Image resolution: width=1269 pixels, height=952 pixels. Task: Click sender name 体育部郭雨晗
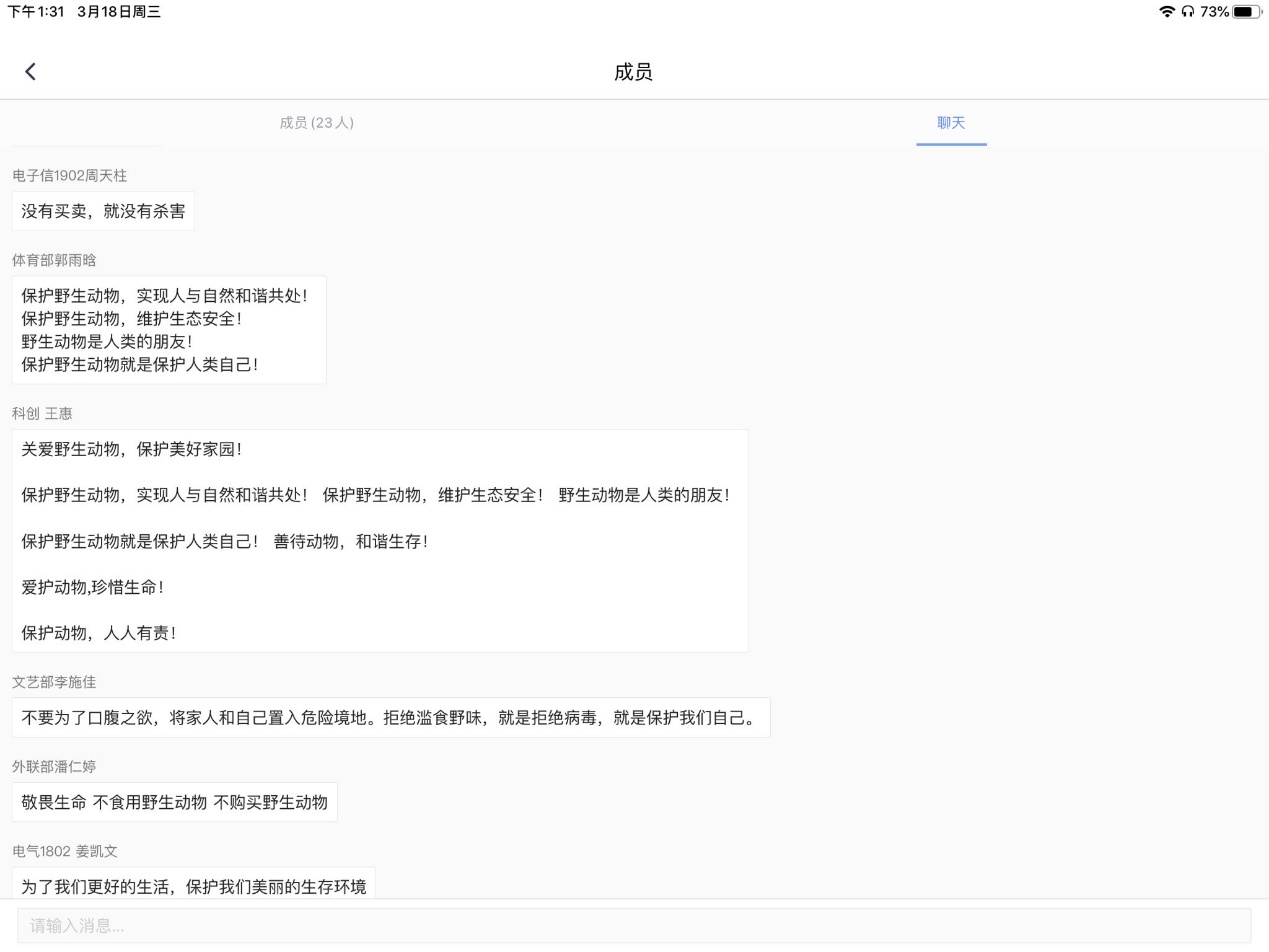[x=54, y=260]
